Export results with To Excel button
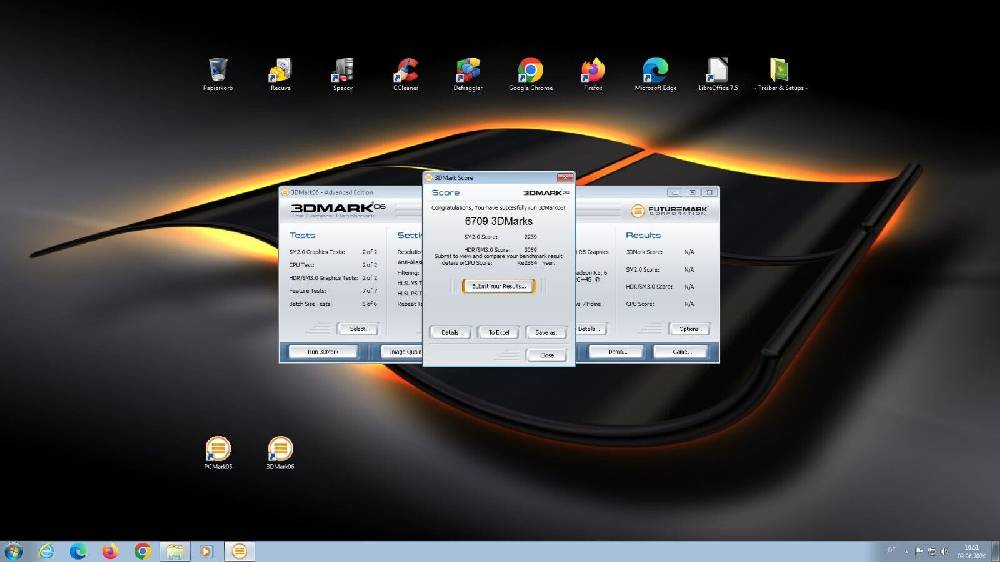Viewport: 1000px width, 562px height. [499, 332]
